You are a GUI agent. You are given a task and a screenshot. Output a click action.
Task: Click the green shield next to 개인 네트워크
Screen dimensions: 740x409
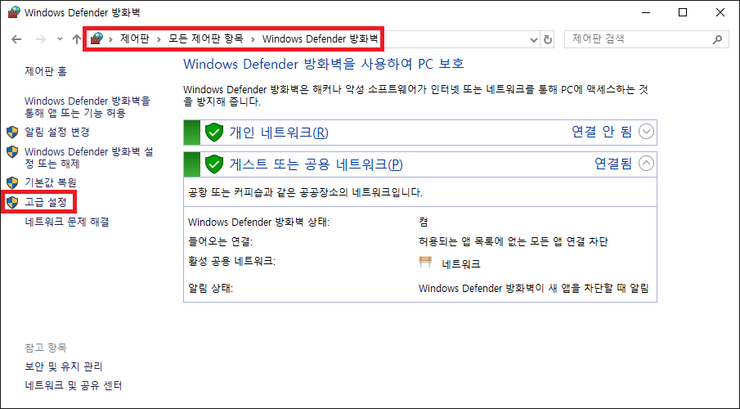(x=213, y=132)
